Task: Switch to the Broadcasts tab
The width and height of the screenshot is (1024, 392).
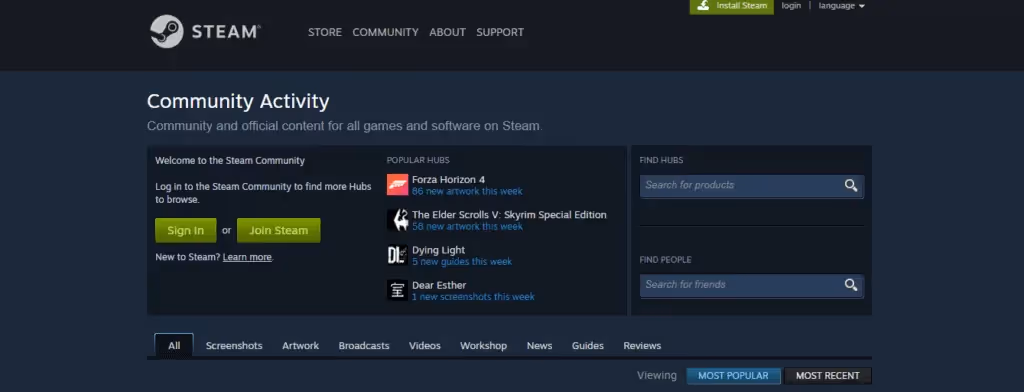Action: 364,346
